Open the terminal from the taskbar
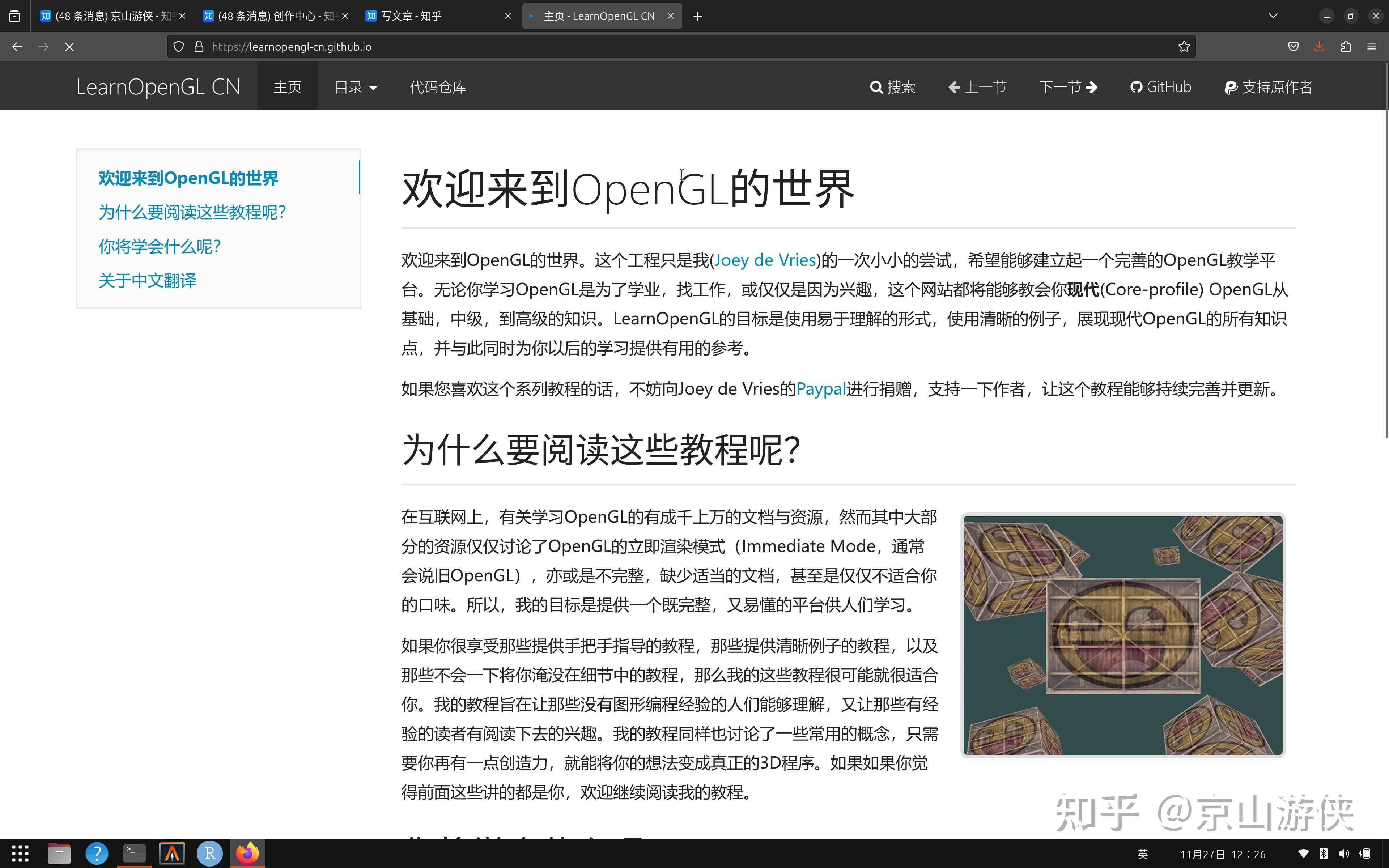 (x=134, y=854)
